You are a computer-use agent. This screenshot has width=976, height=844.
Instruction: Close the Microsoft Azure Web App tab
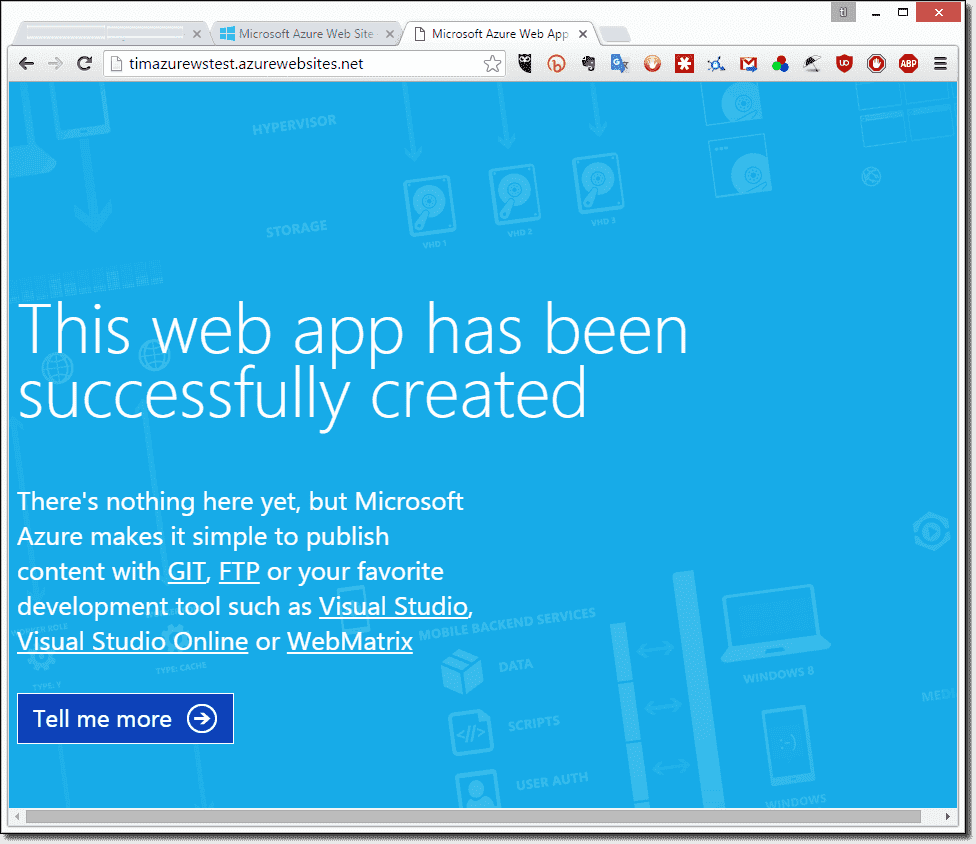583,34
